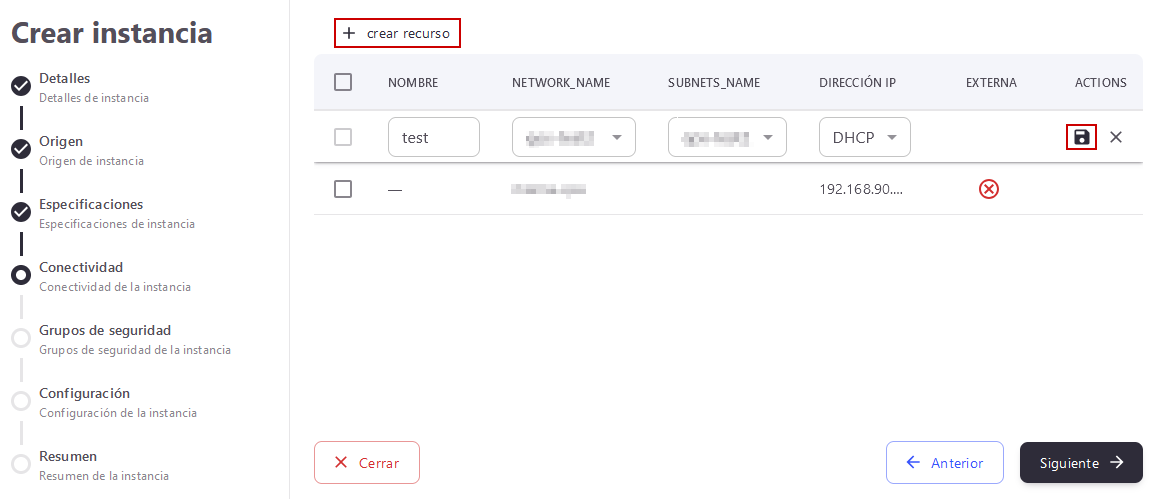Screen dimensions: 1162x499
Task: Expand the SUBNETS_NAME dropdown
Action: pos(727,137)
